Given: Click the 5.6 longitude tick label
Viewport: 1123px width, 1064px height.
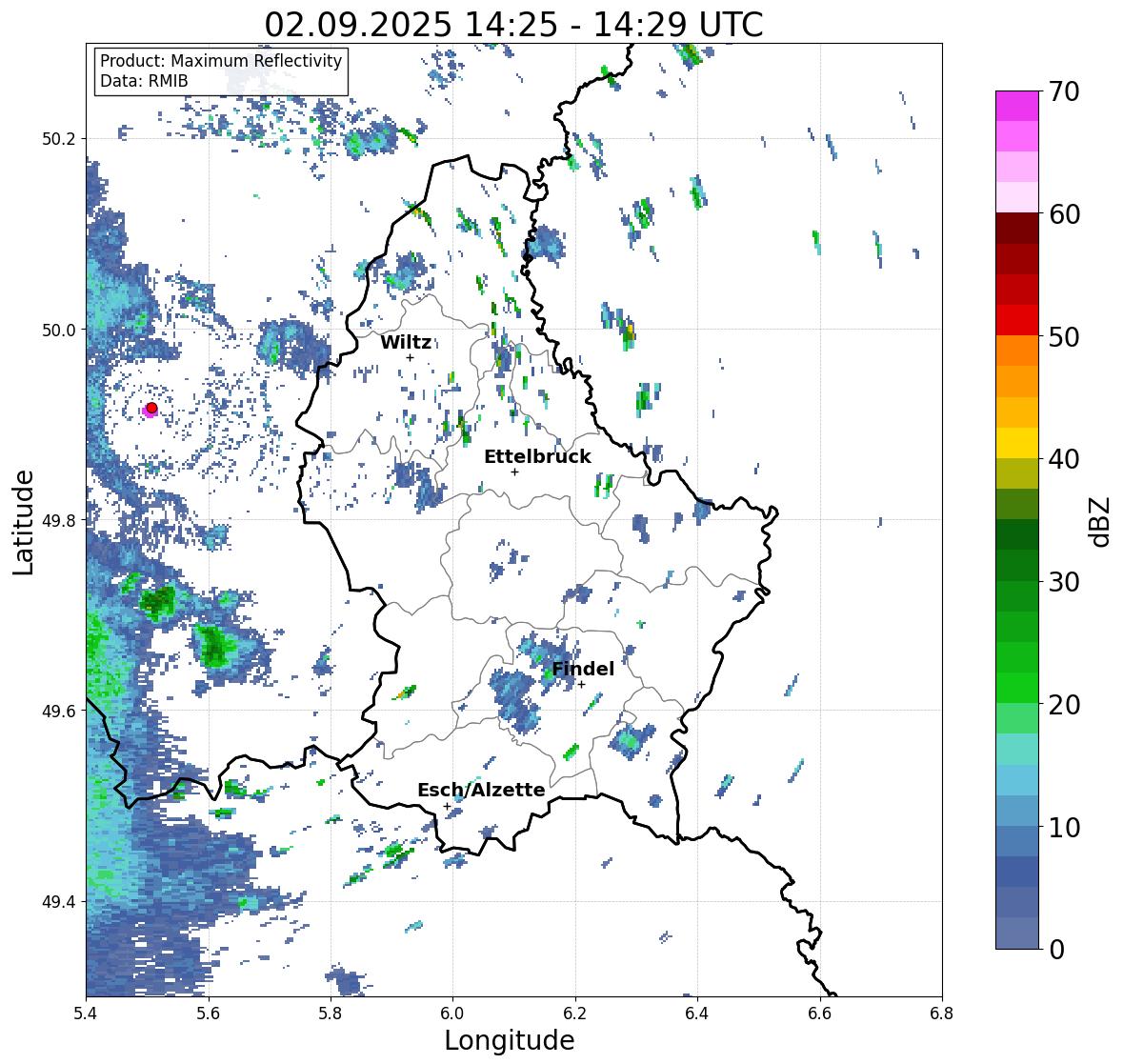Looking at the screenshot, I should tap(209, 1014).
